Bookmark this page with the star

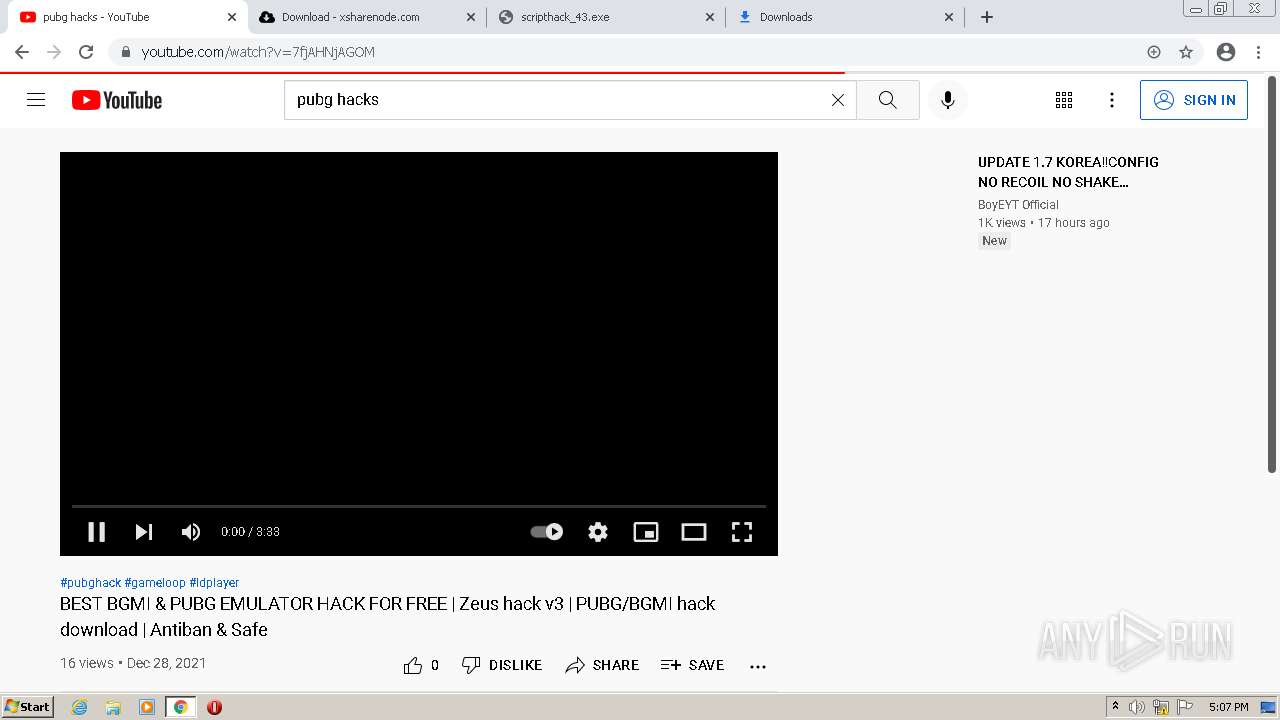coord(1186,52)
